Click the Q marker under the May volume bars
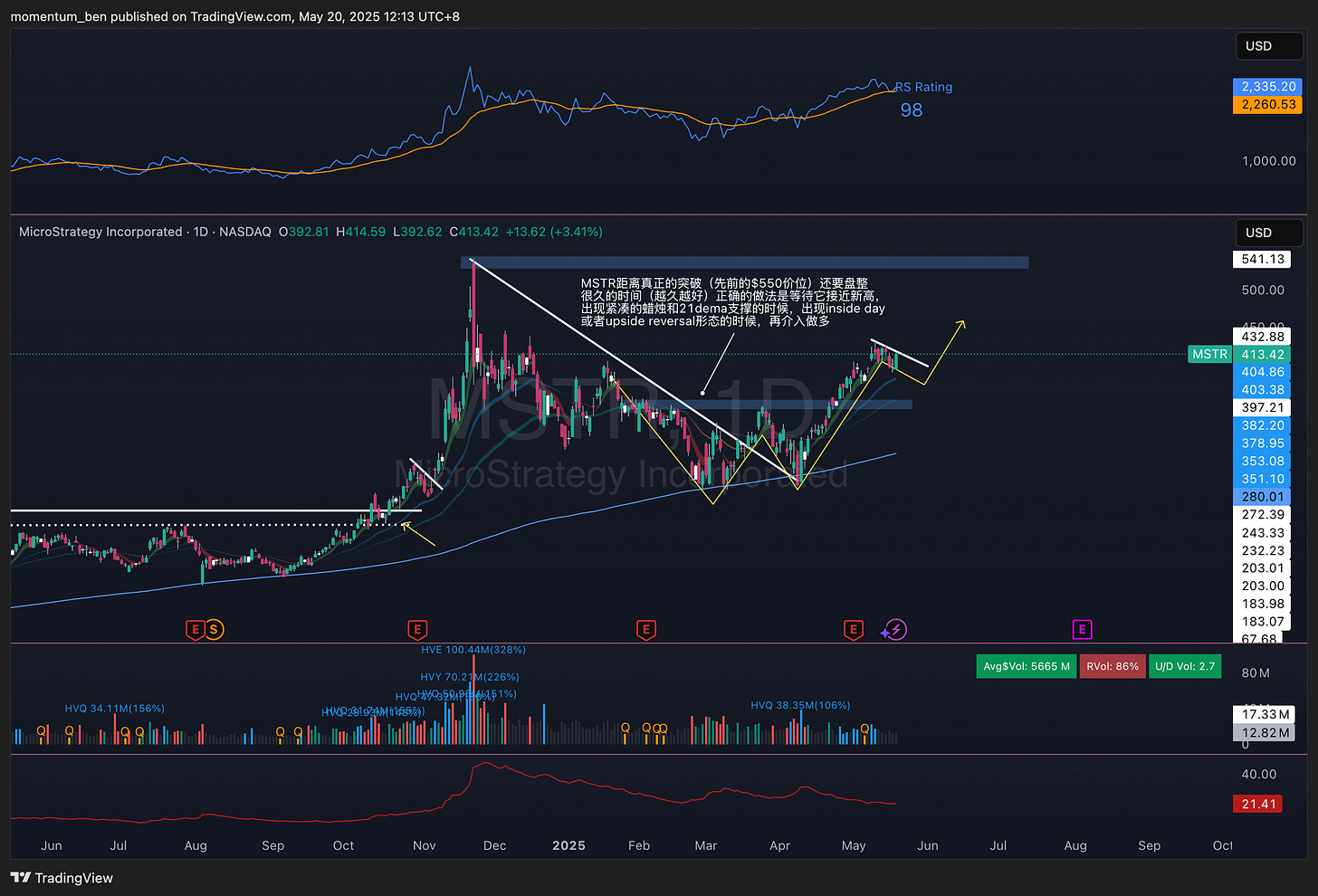The height and width of the screenshot is (896, 1318). (864, 729)
